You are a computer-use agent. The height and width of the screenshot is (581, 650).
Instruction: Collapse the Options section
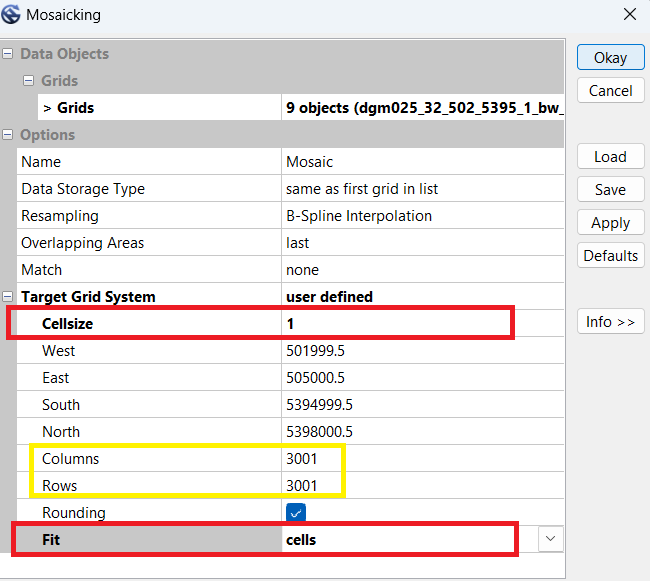[8, 135]
